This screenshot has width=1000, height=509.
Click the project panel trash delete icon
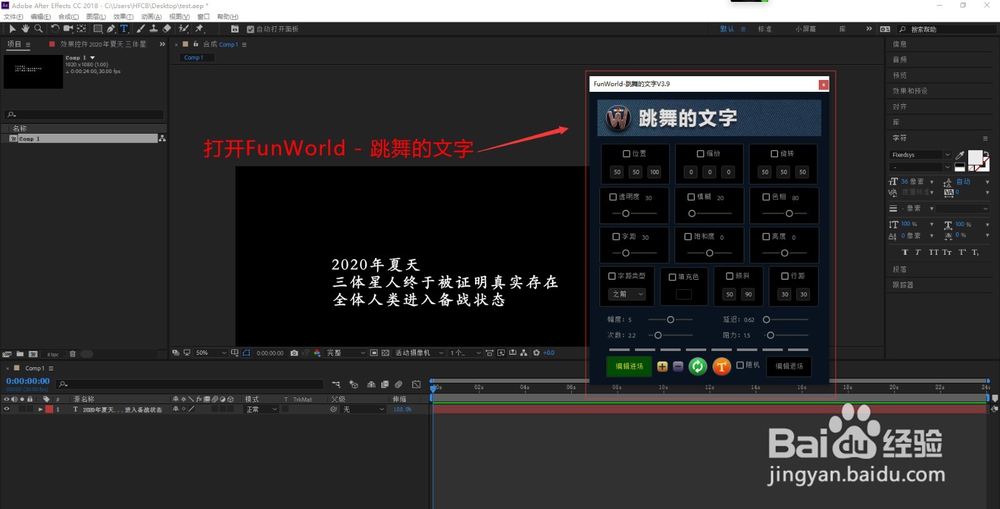coord(73,354)
